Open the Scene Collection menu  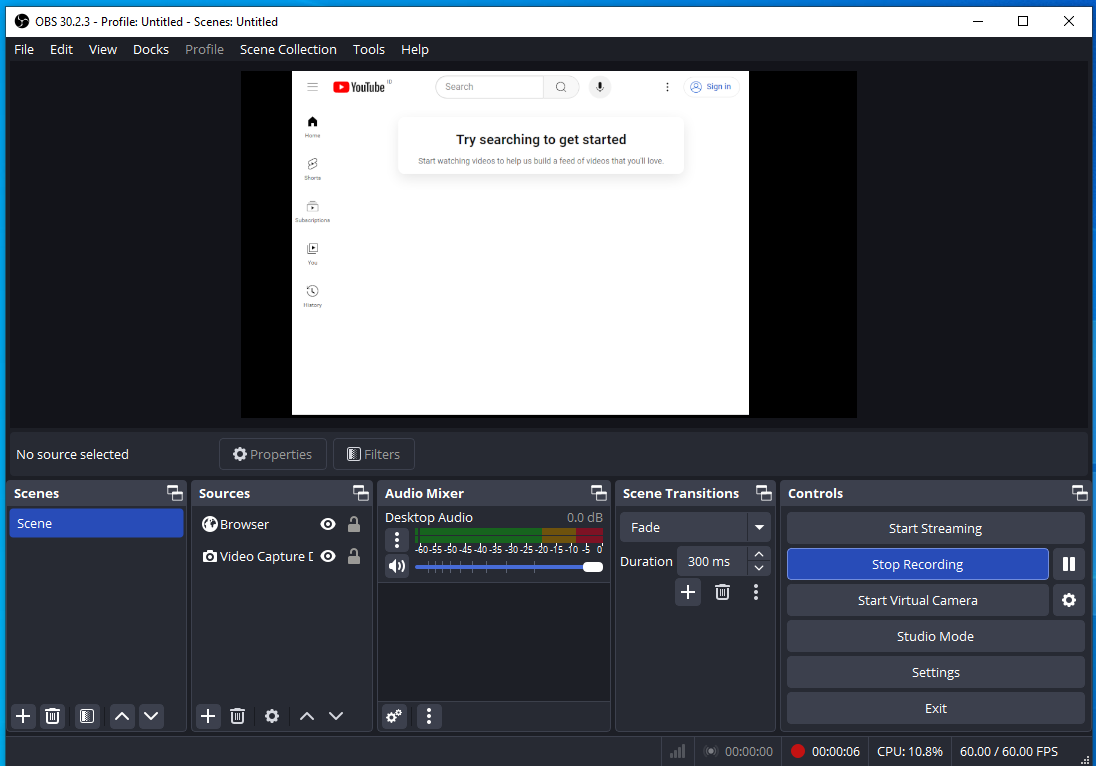click(x=288, y=50)
